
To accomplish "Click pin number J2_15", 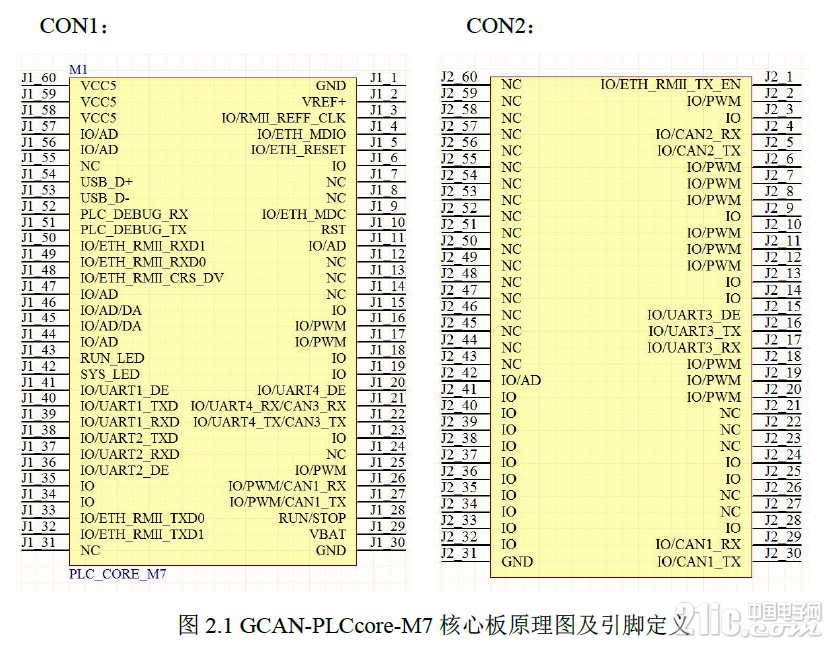I will tap(783, 306).
